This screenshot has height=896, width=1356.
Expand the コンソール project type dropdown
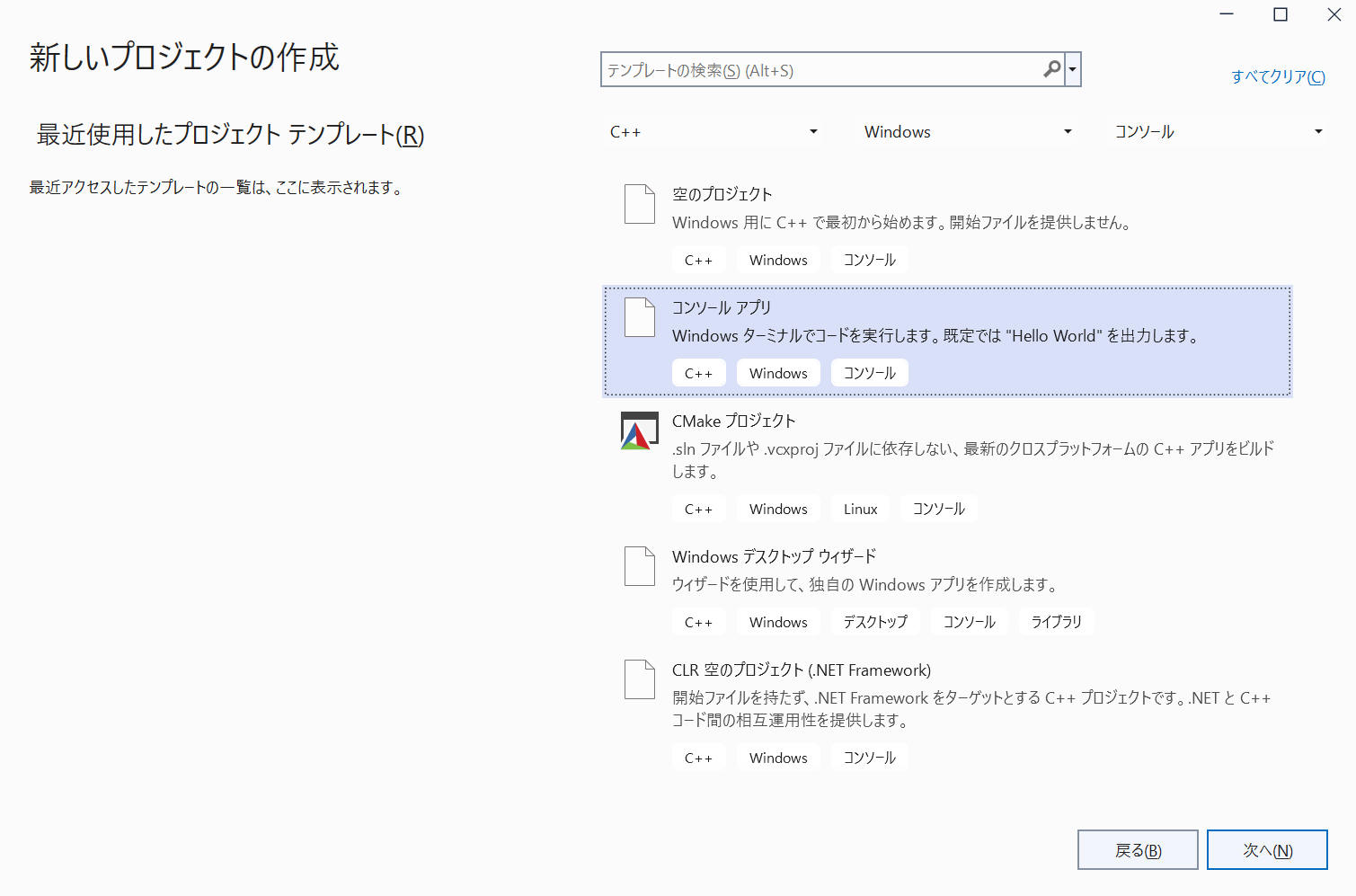(1219, 132)
